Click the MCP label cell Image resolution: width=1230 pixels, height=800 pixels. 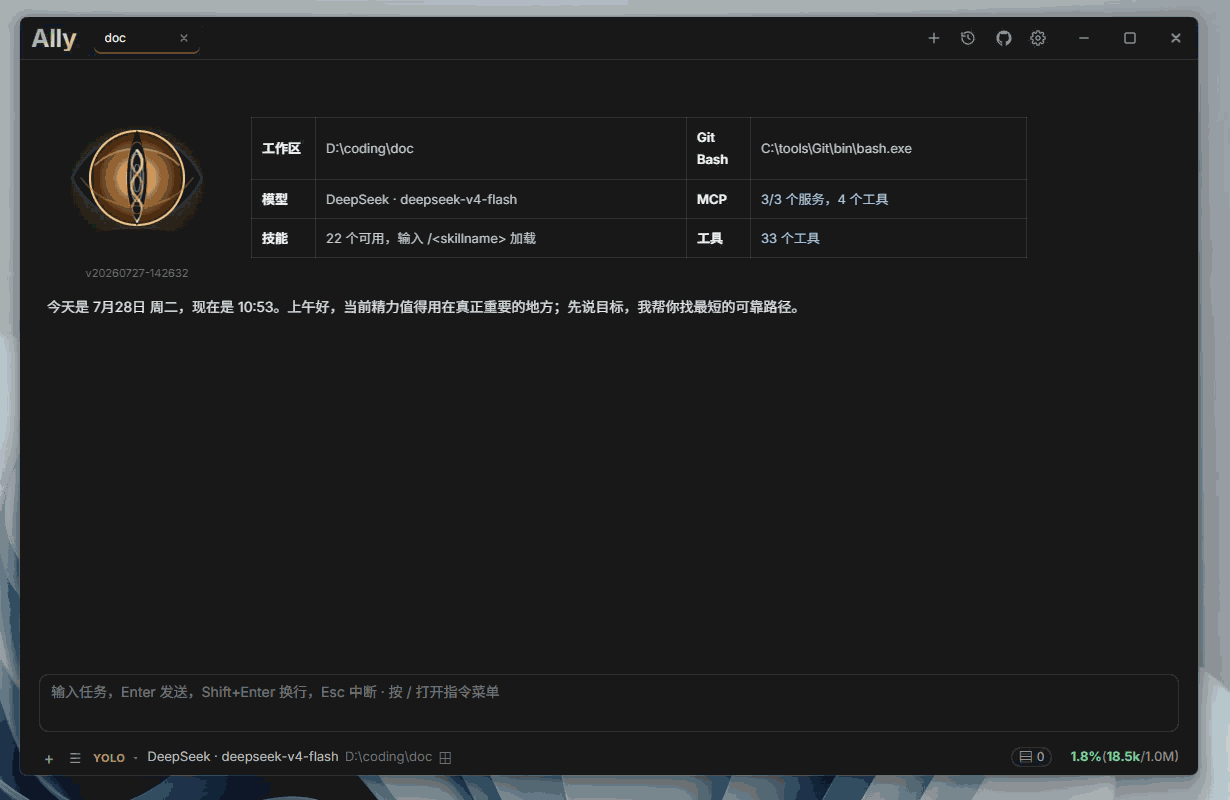click(718, 199)
